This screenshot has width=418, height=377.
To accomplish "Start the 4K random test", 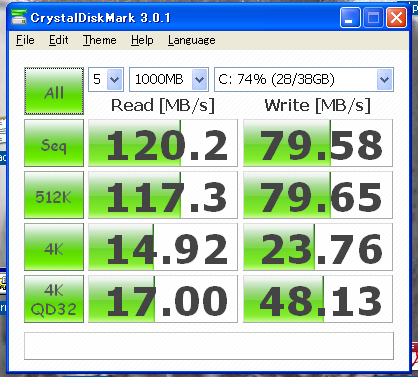I will point(54,247).
